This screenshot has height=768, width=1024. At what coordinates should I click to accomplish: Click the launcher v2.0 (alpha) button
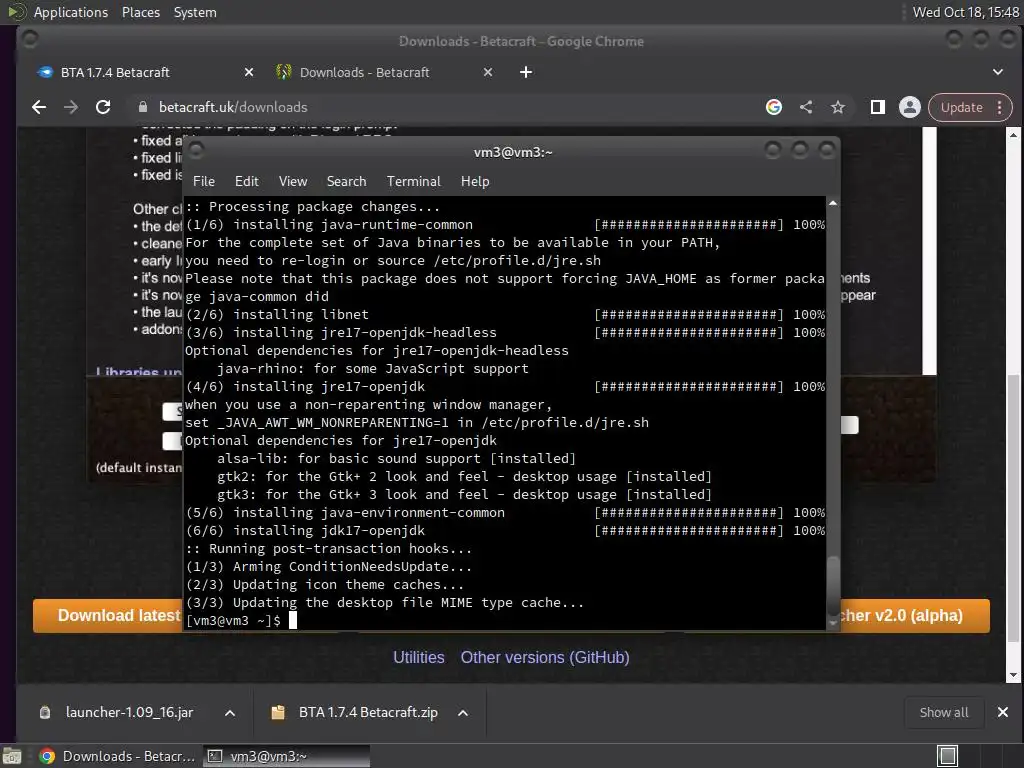(914, 616)
